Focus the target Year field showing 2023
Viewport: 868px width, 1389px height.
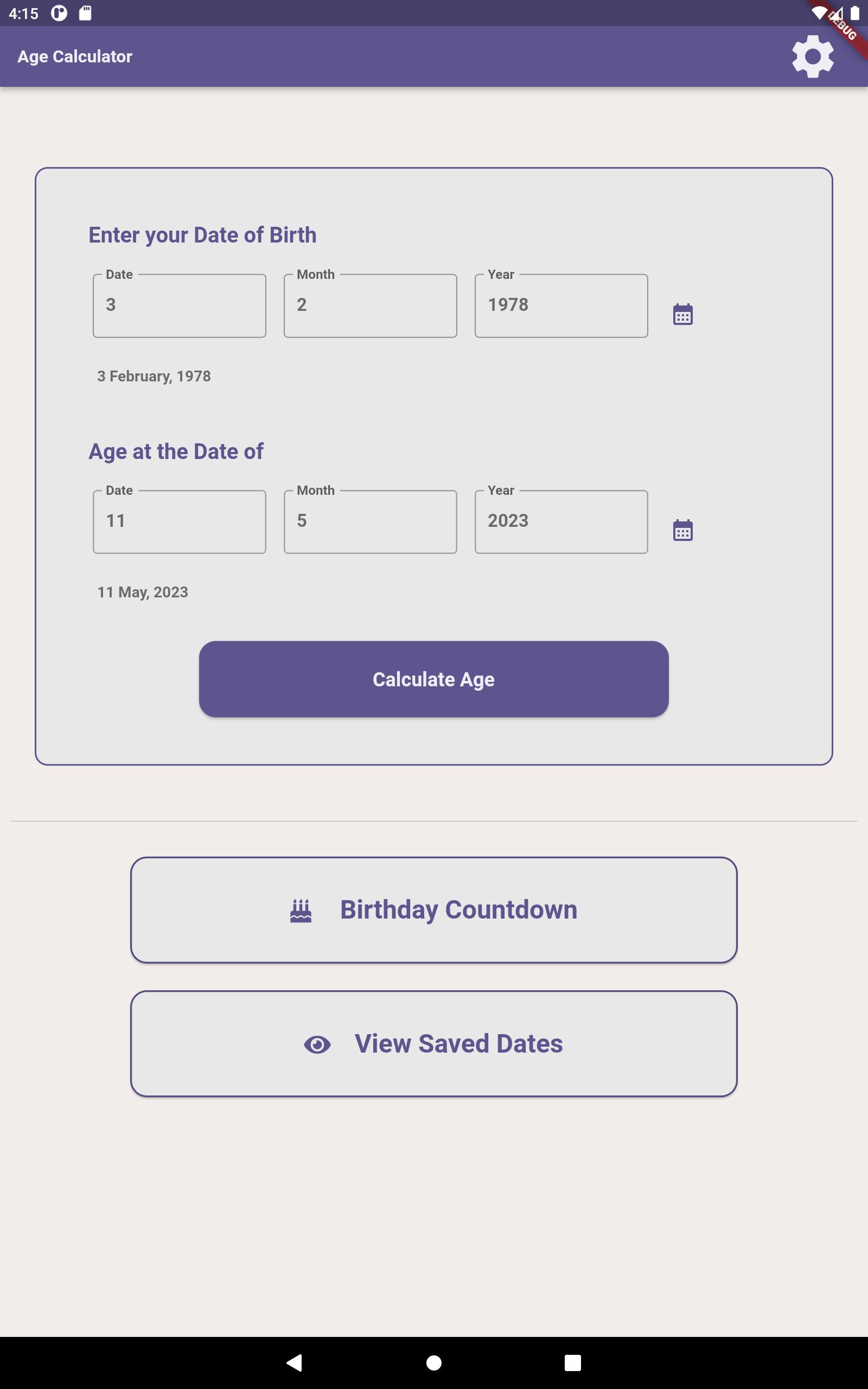point(561,522)
